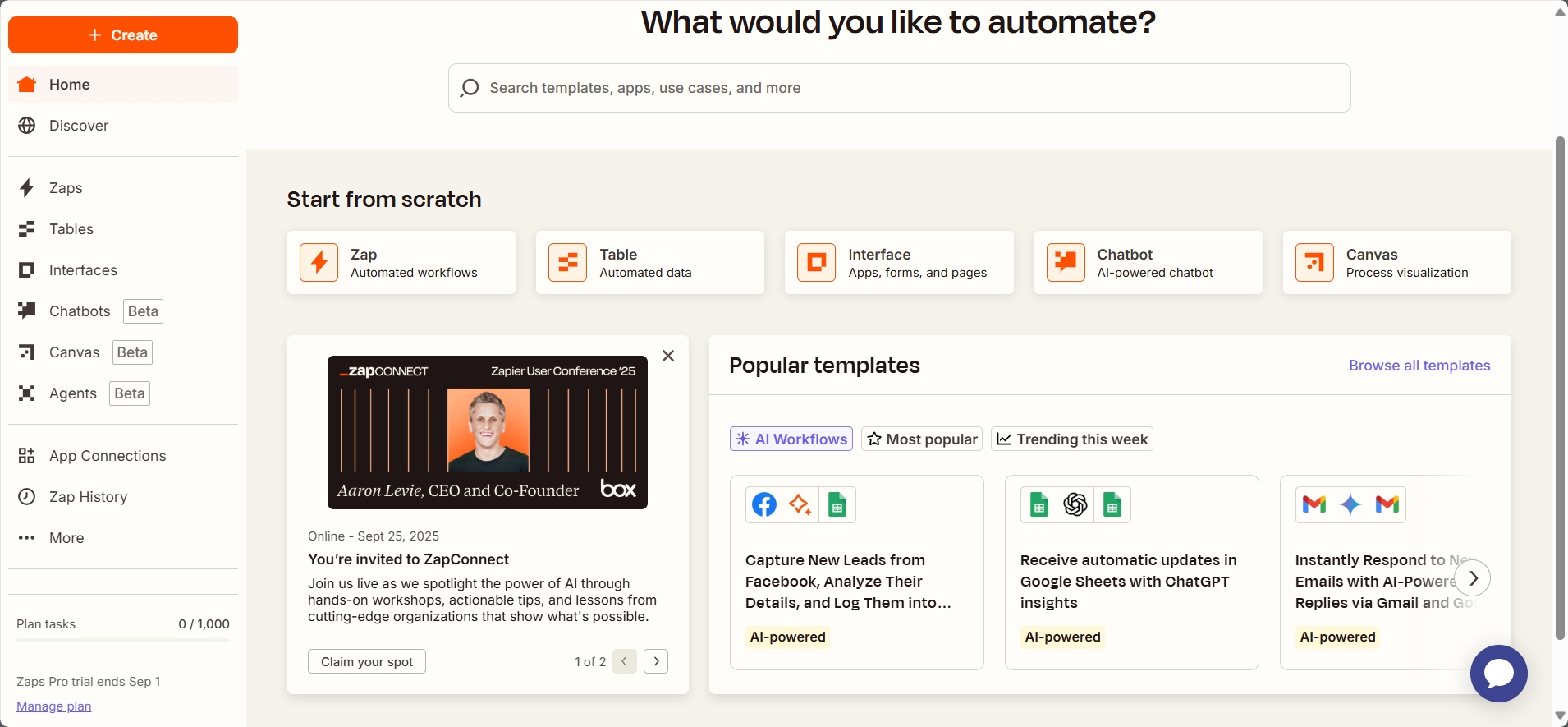Screen dimensions: 1568x727
Task: Open App Connections icon in sidebar
Action: pyautogui.click(x=27, y=456)
